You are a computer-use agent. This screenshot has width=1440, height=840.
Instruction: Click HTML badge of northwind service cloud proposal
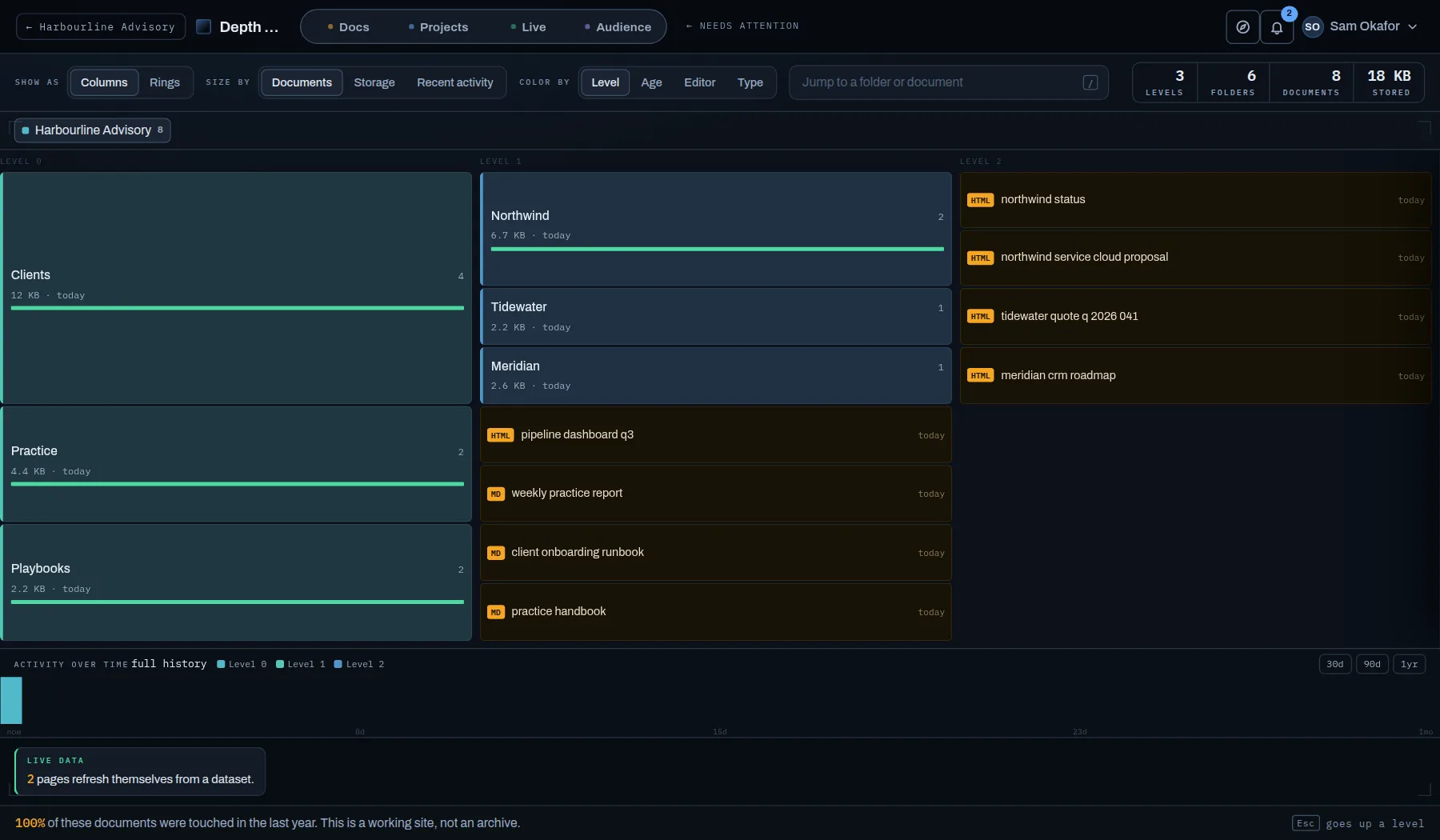(x=980, y=258)
